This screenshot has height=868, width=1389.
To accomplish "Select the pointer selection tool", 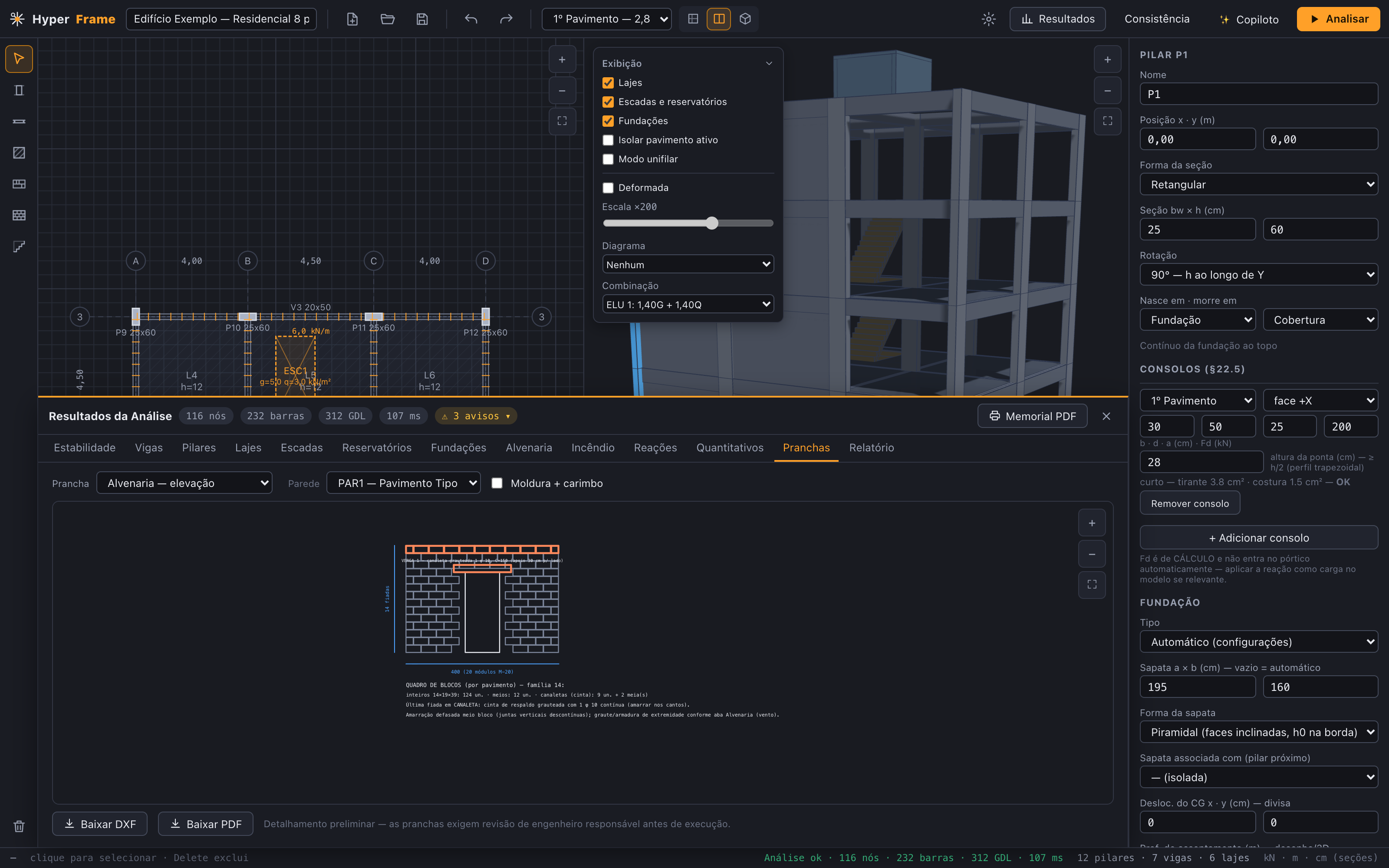I will click(19, 59).
